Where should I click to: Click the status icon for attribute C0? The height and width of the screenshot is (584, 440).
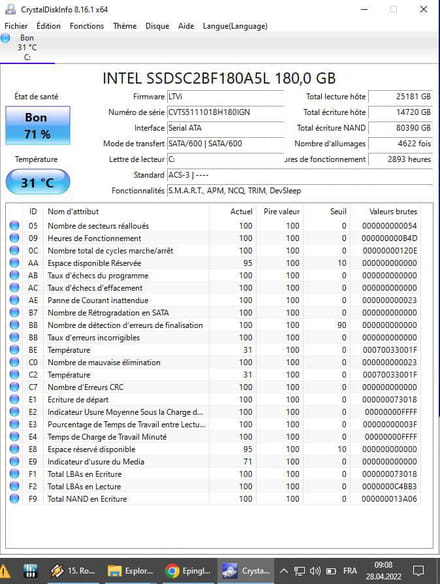click(x=14, y=362)
